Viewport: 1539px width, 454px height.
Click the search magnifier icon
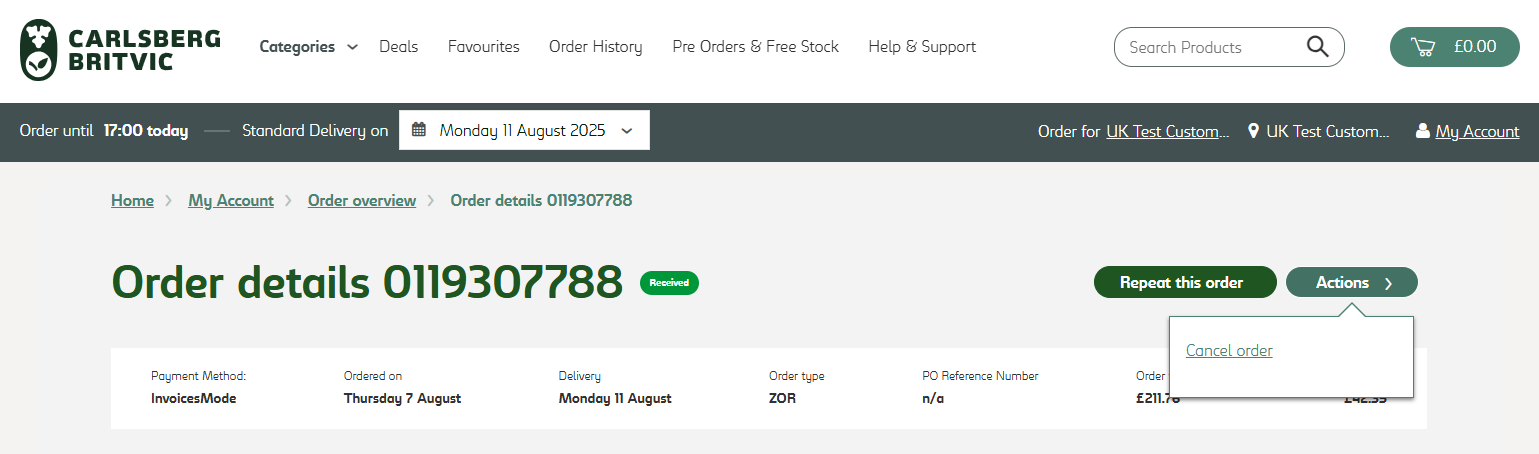tap(1317, 47)
